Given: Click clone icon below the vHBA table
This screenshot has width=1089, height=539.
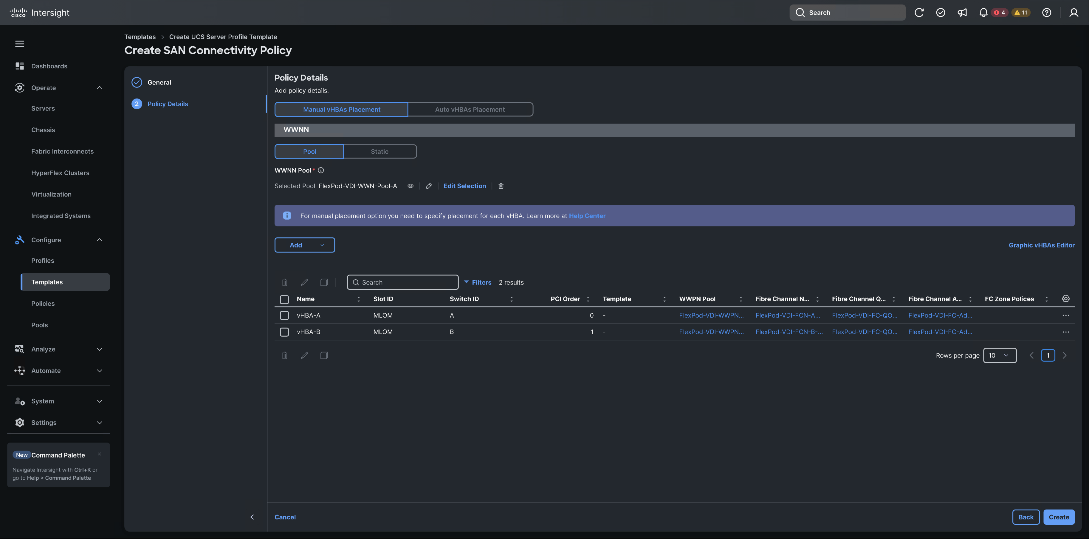Looking at the screenshot, I should point(324,356).
